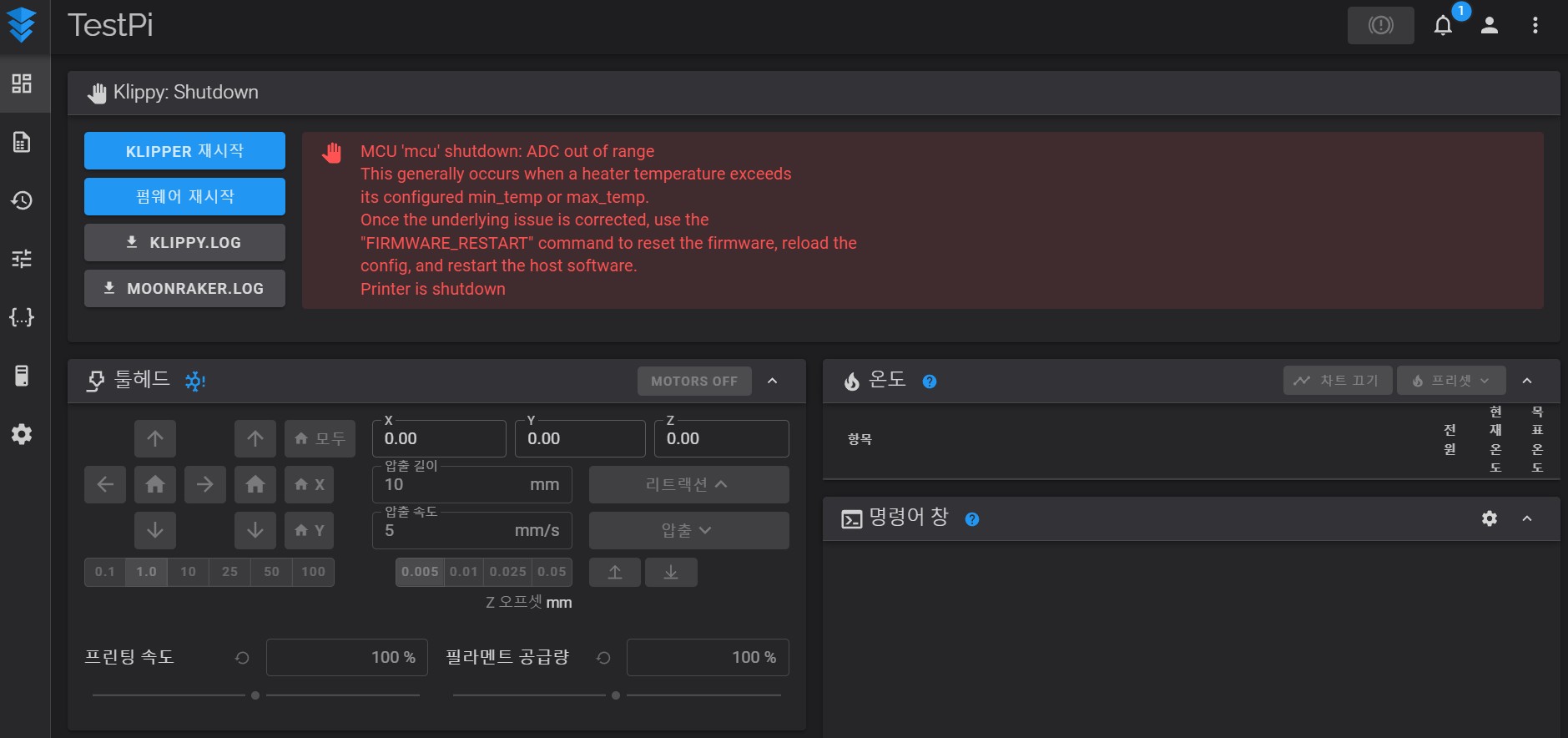Select 25 move distance
Viewport: 1568px width, 738px height.
pyautogui.click(x=230, y=572)
